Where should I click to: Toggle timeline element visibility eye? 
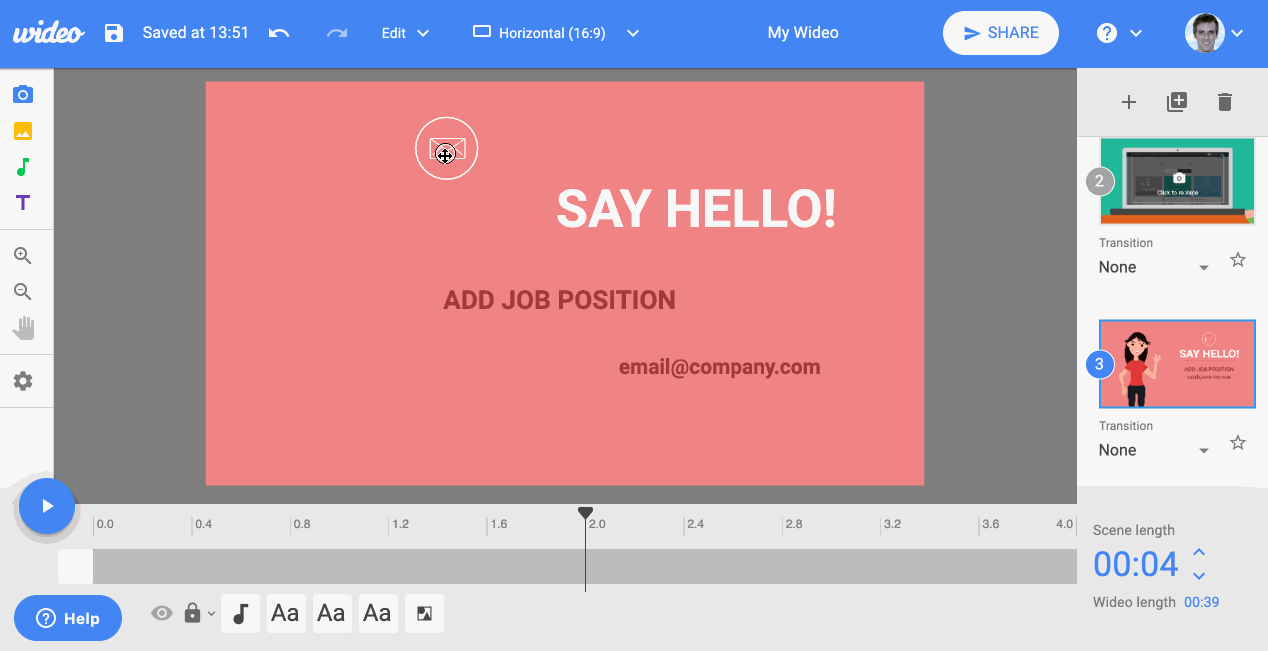coord(161,613)
